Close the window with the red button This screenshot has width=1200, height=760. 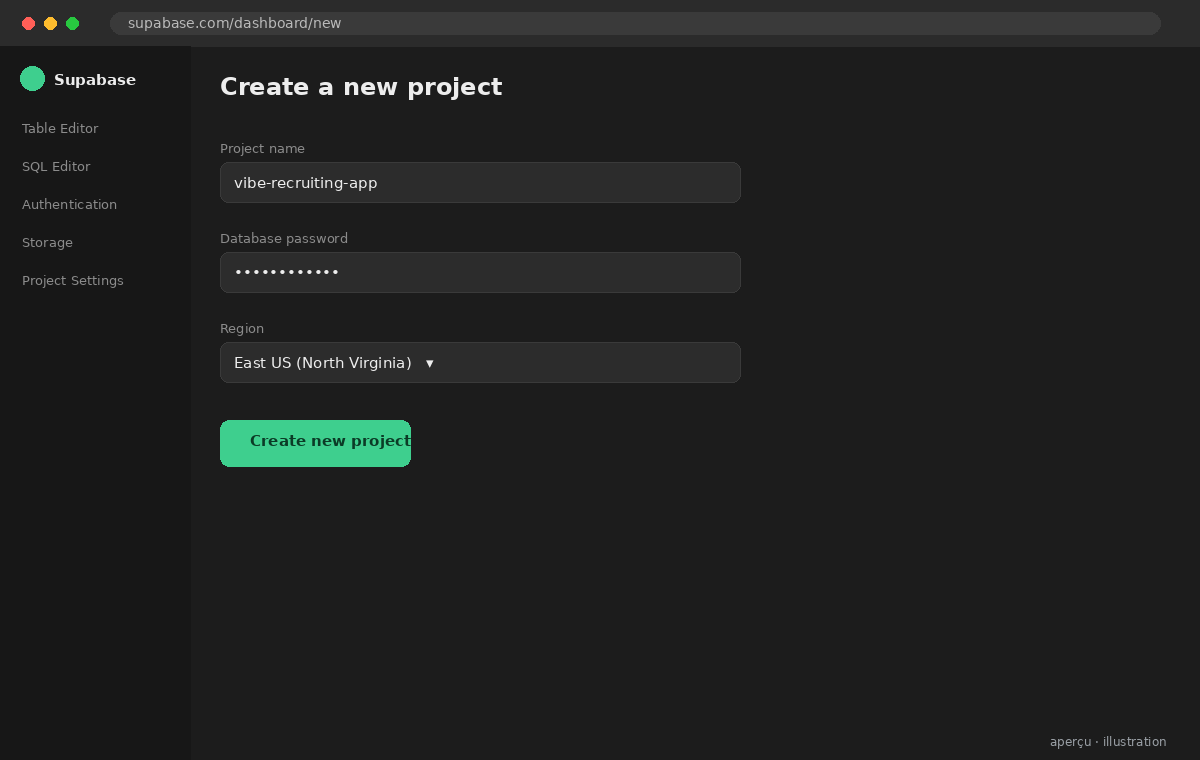(x=28, y=23)
